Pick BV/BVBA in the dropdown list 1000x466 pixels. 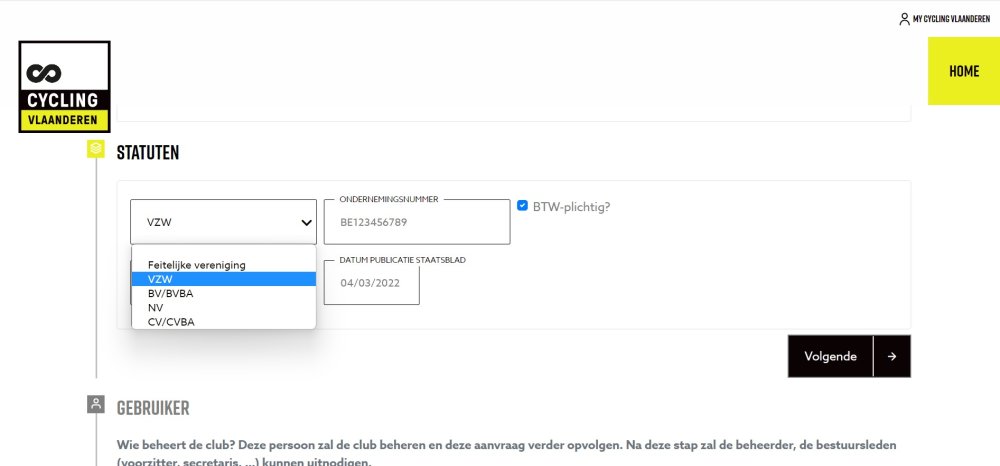[x=171, y=293]
